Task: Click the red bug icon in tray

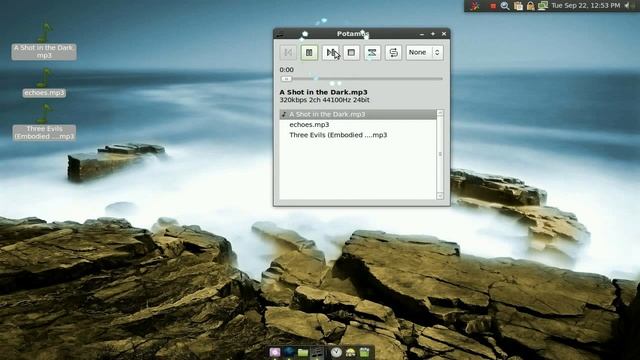Action: 474,6
